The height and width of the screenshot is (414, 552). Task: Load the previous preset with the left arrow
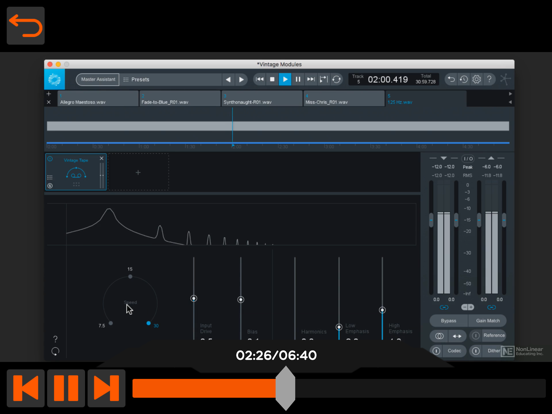(x=228, y=80)
